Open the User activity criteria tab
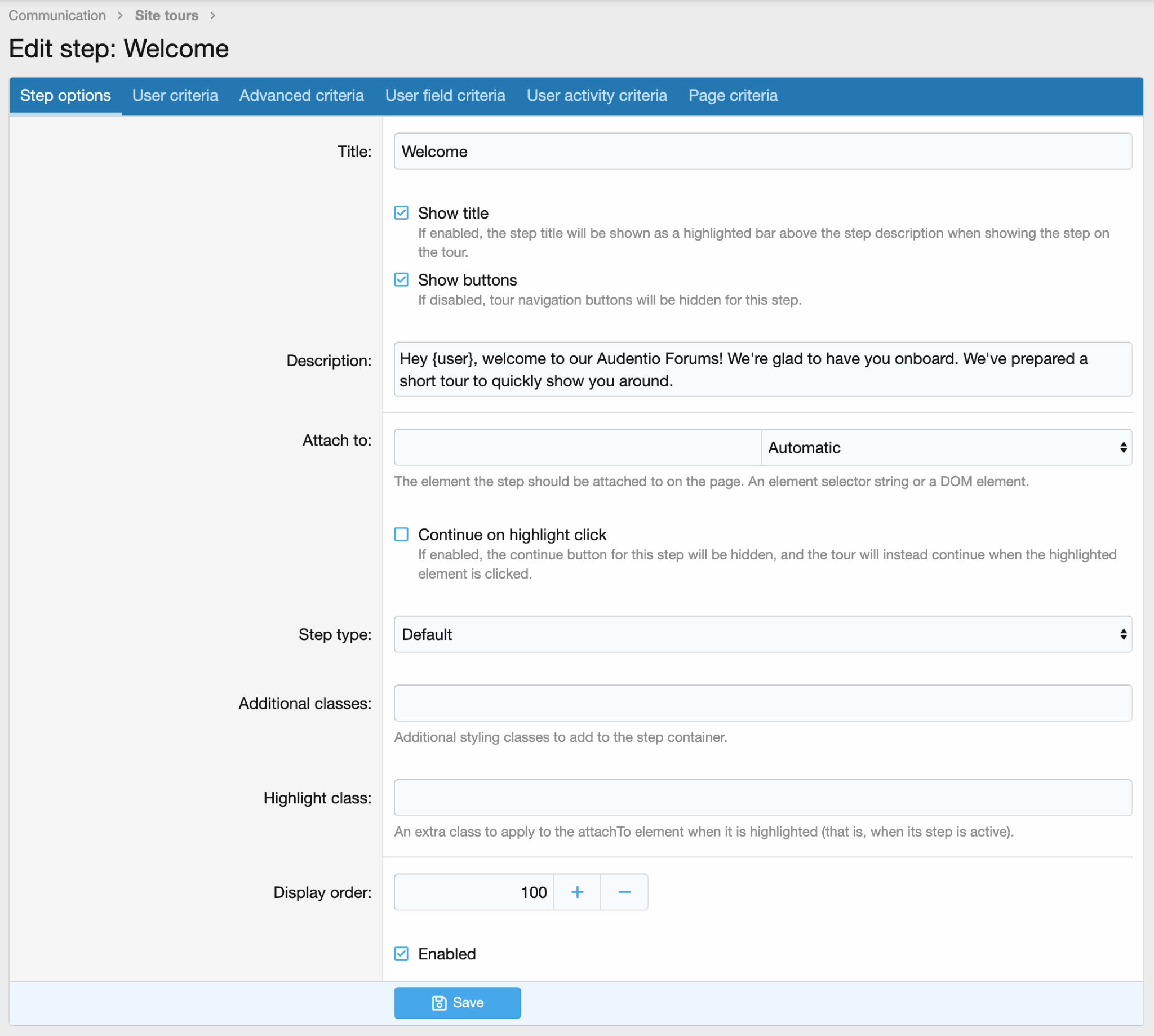This screenshot has width=1154, height=1036. click(597, 95)
